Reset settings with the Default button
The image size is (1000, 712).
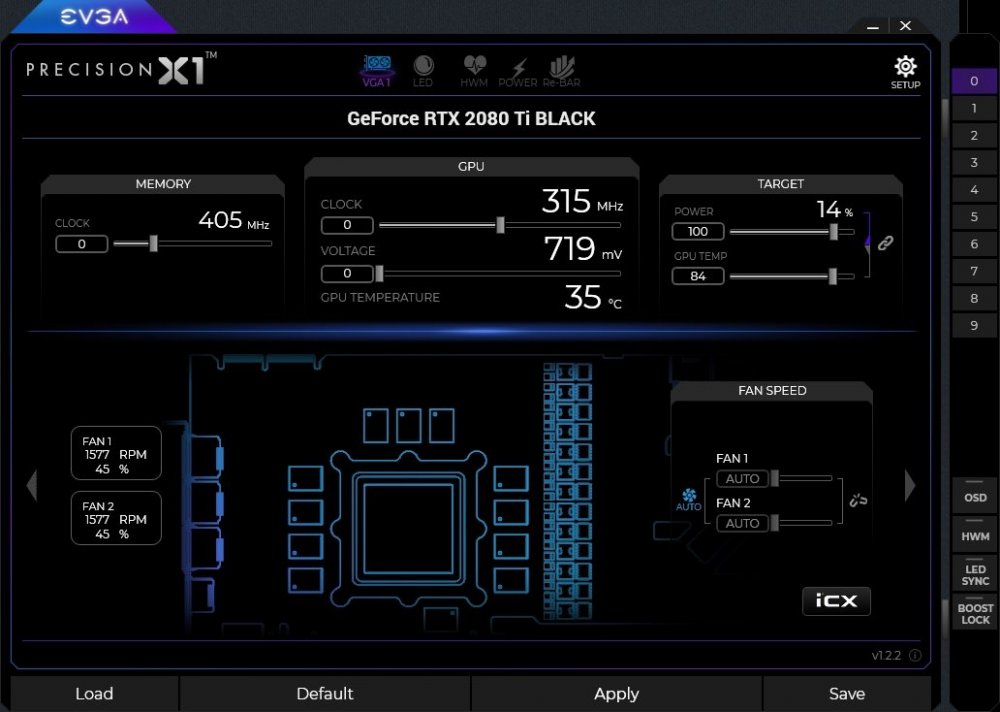coord(325,693)
